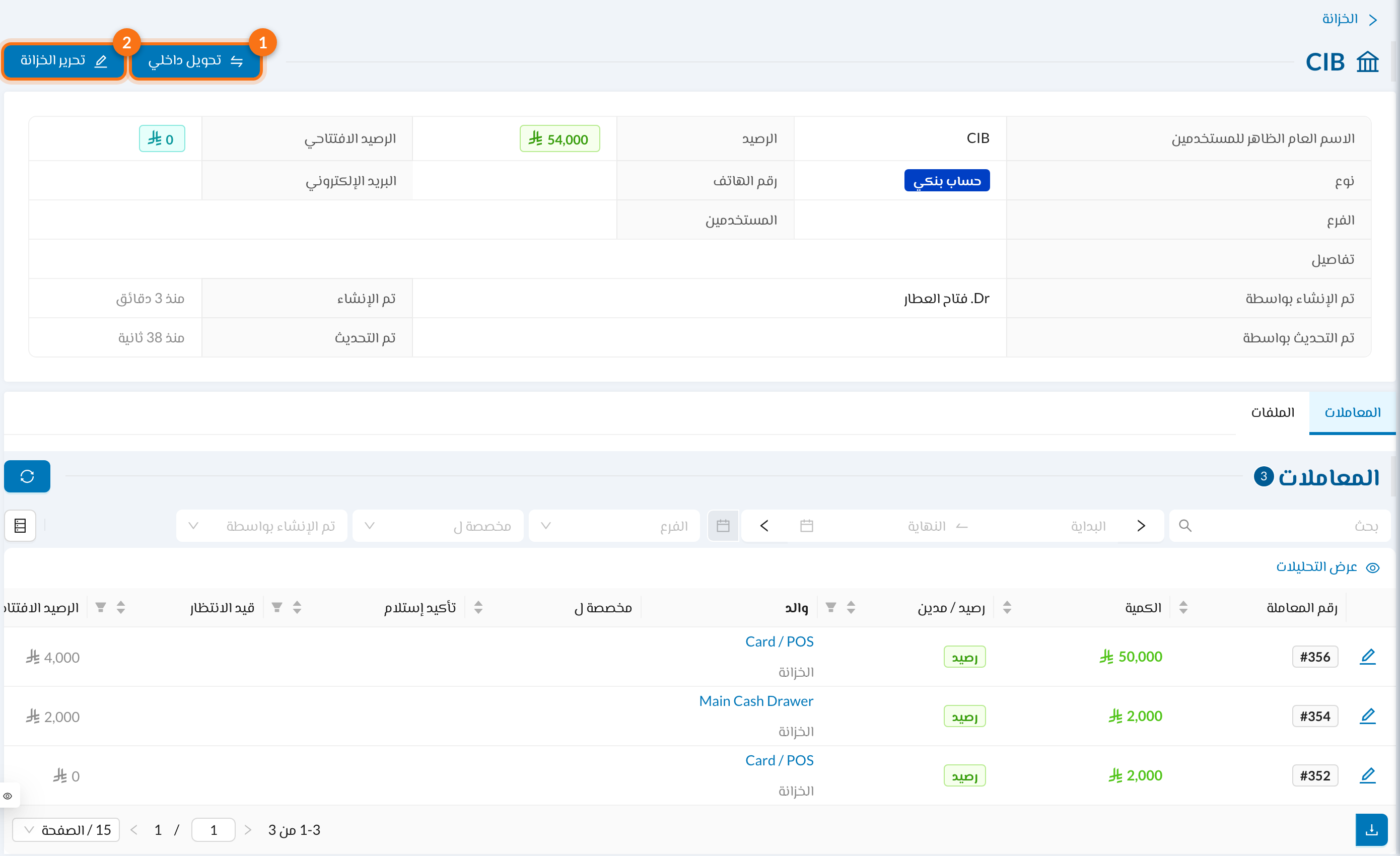Open the تم الإنشاء بواسطة created-by dropdown
The width and height of the screenshot is (1400, 856).
[261, 525]
